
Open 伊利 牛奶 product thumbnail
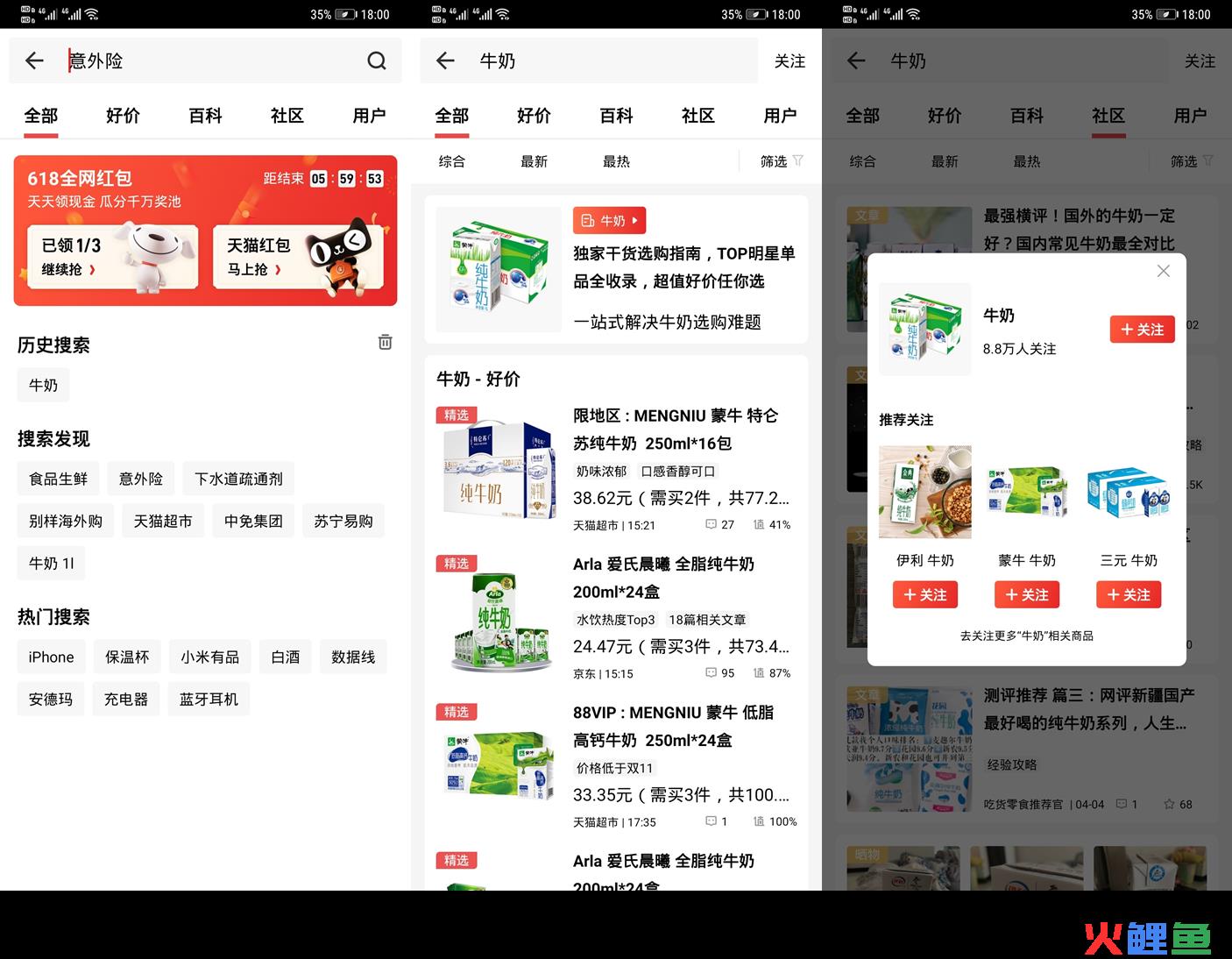point(925,492)
